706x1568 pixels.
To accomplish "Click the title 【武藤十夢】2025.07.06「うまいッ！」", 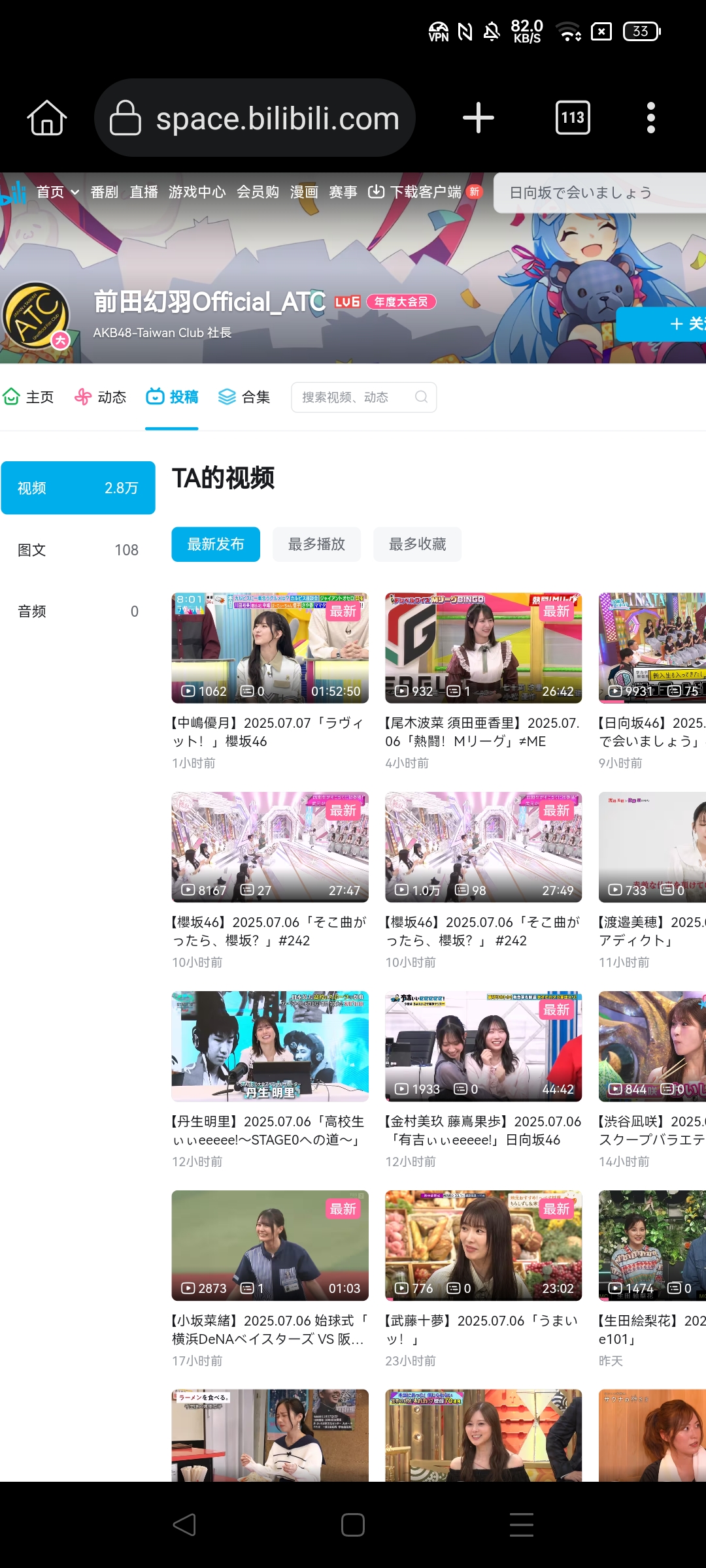I will pos(481,1330).
